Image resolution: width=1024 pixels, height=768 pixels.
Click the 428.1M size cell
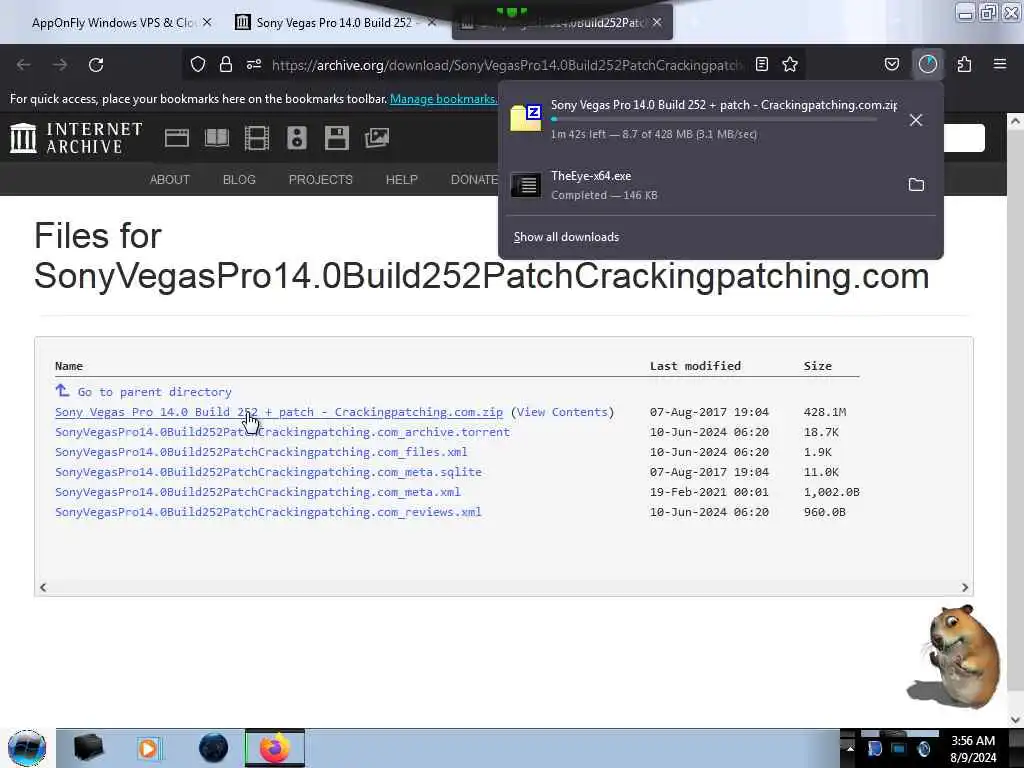point(825,412)
